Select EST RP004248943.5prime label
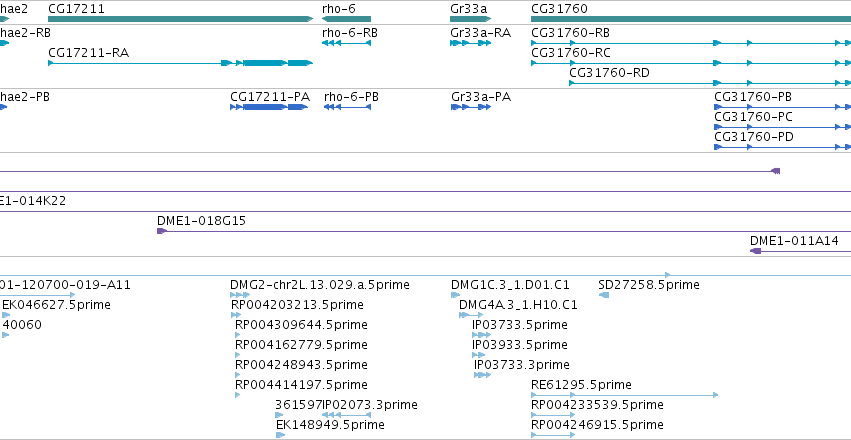This screenshot has width=851, height=440. (301, 365)
